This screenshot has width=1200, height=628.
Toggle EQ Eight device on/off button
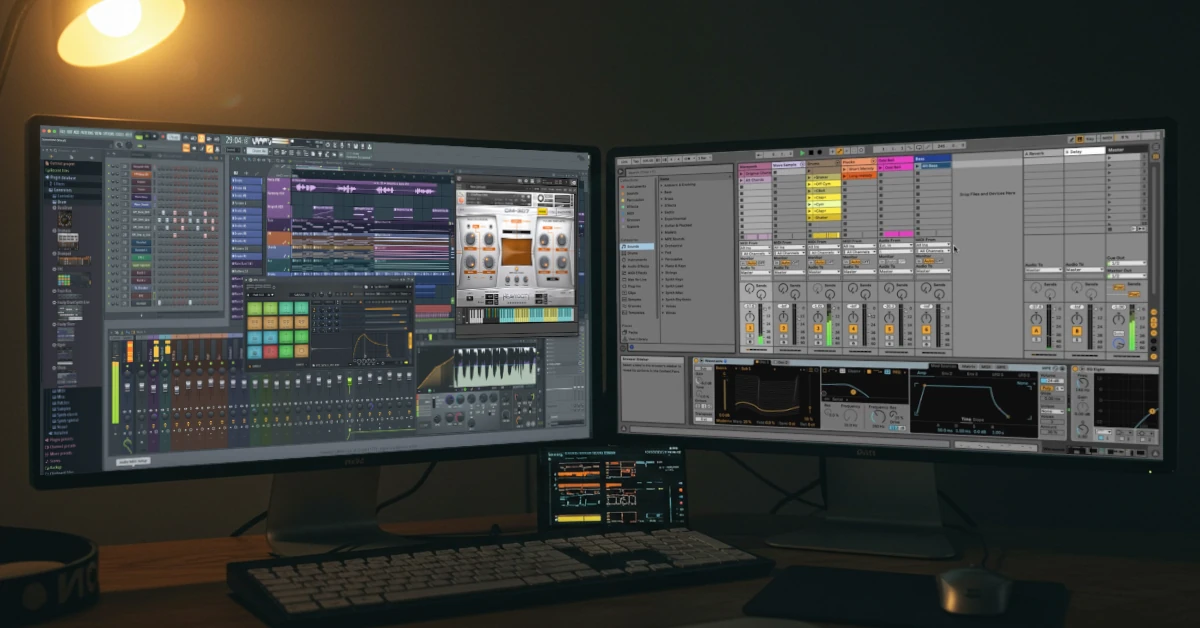coord(1075,369)
